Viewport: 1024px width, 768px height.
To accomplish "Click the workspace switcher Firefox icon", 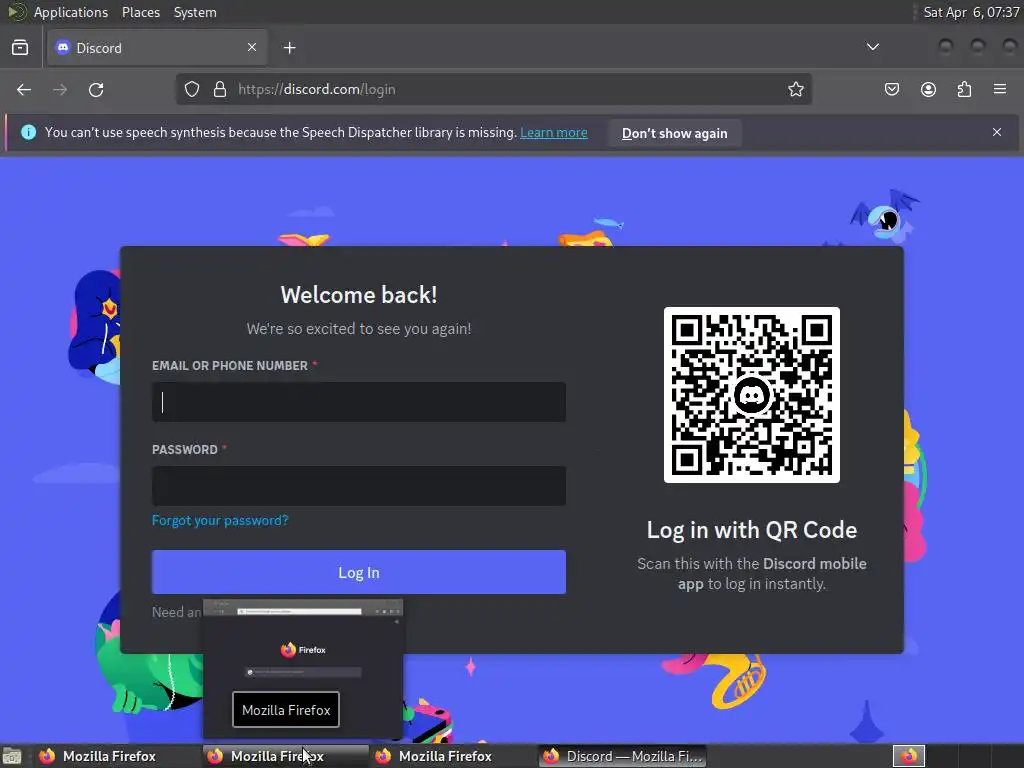I will (x=909, y=756).
